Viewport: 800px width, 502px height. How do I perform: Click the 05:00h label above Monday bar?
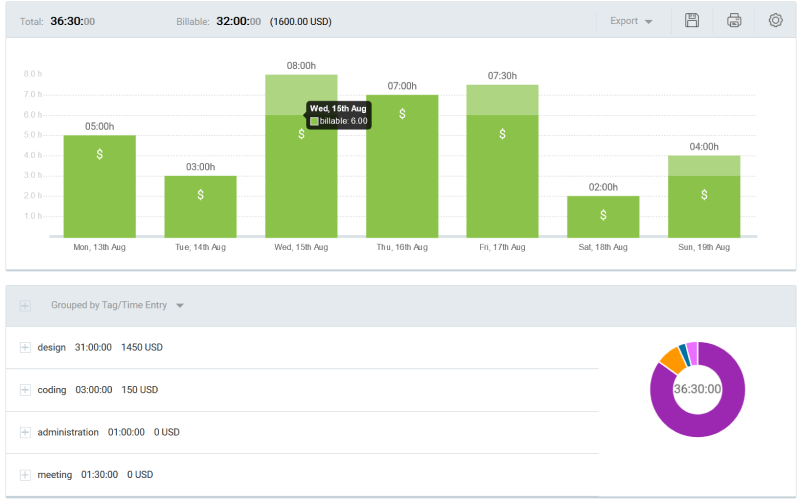(99, 127)
